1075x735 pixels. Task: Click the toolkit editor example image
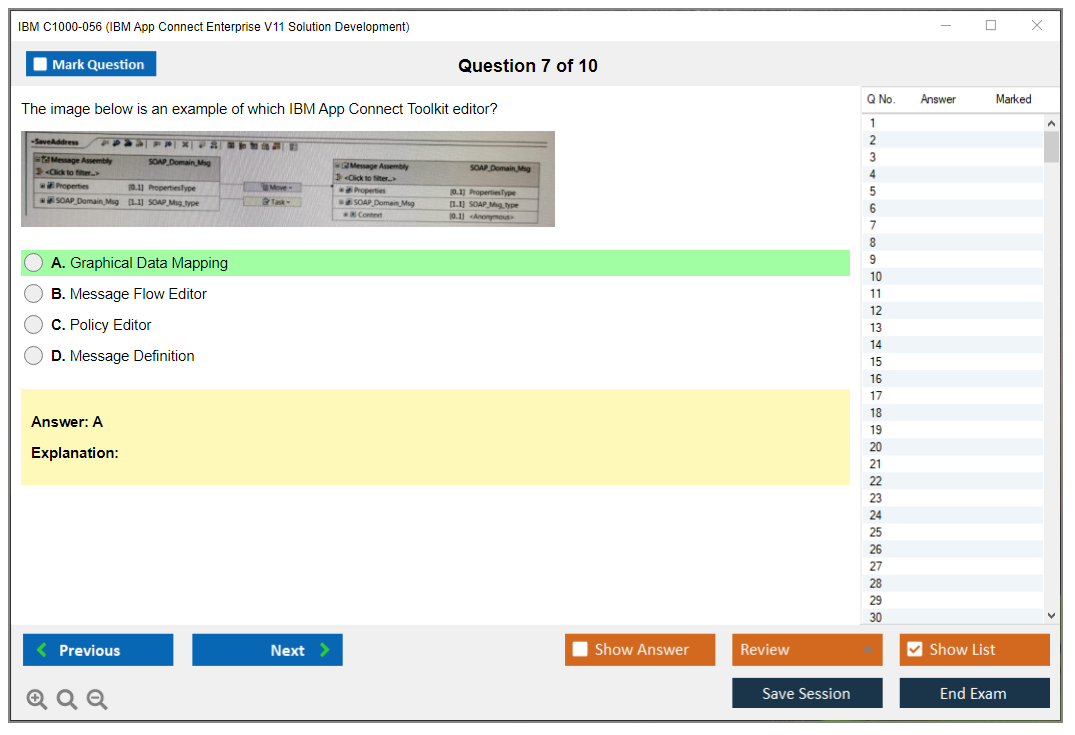click(288, 179)
